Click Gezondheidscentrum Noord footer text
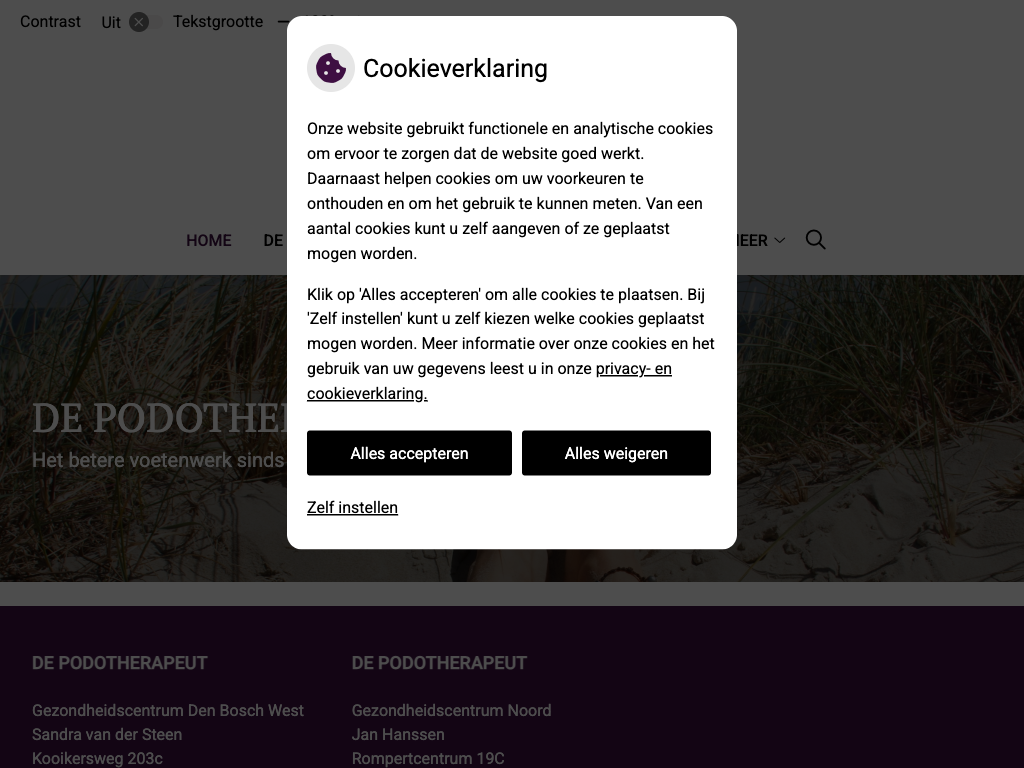This screenshot has width=1024, height=768. [451, 710]
